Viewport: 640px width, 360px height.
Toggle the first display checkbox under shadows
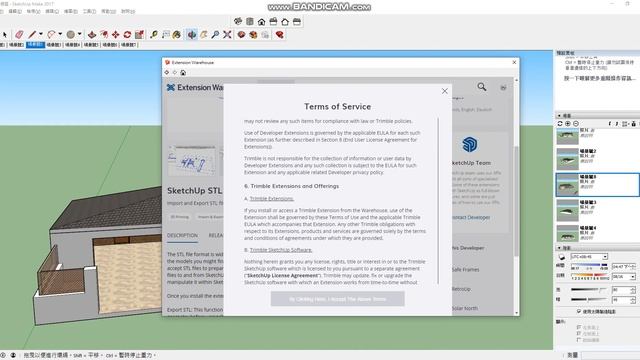(x=579, y=327)
